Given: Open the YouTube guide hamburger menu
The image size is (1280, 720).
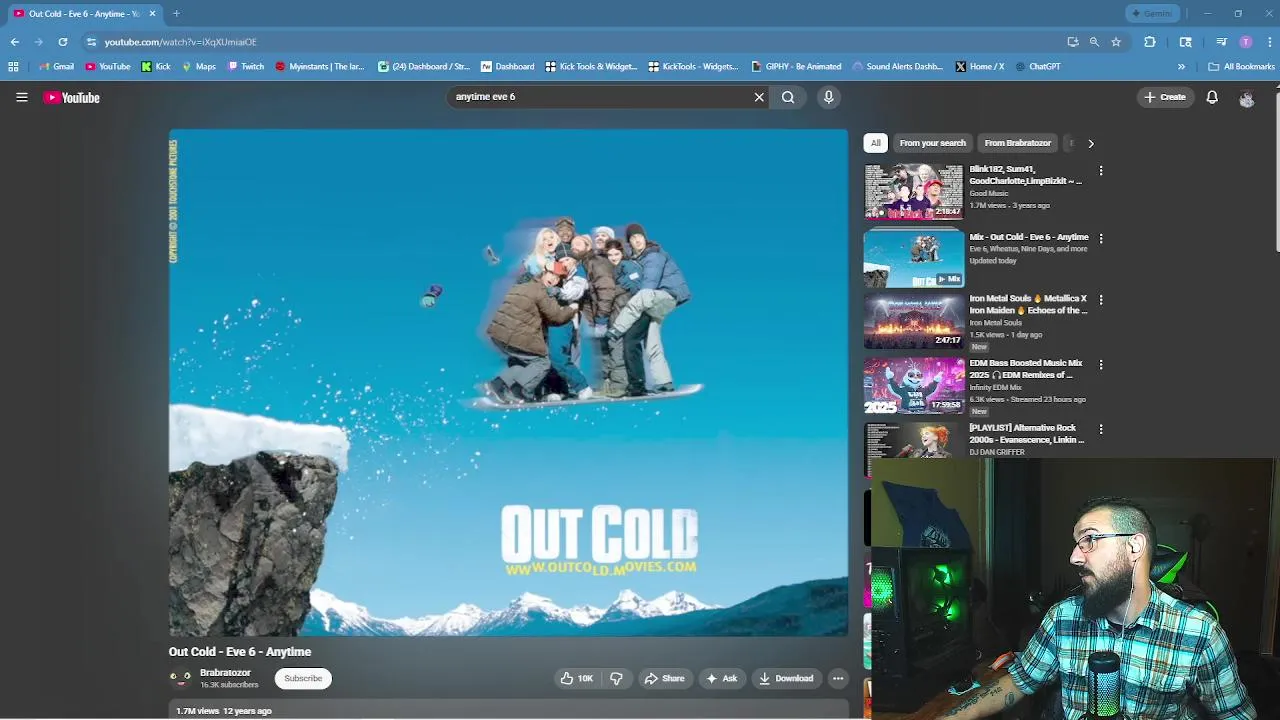Looking at the screenshot, I should pos(21,97).
